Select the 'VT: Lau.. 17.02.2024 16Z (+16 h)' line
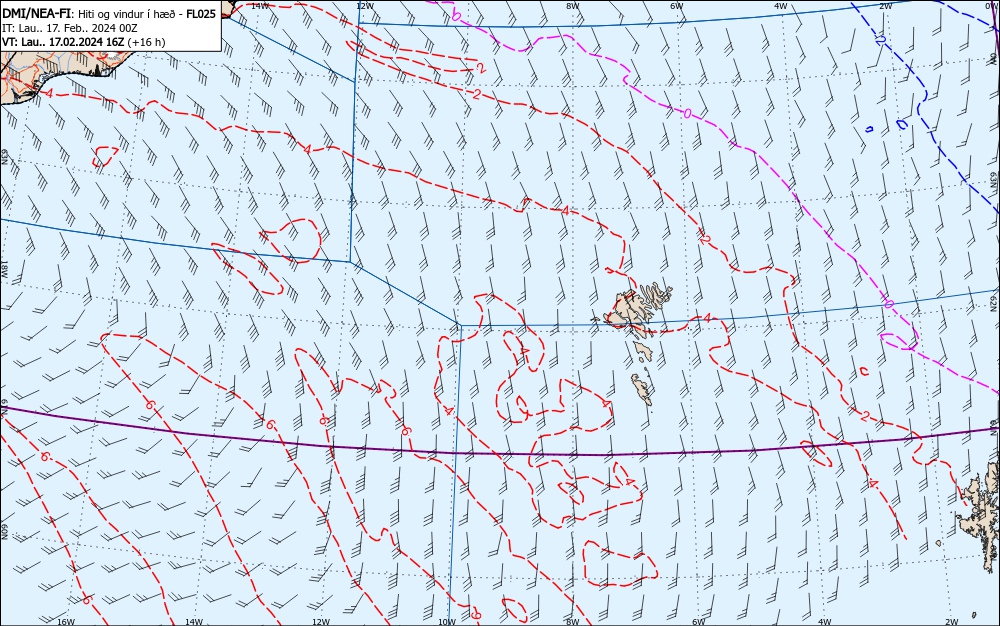This screenshot has height=626, width=1000. click(84, 42)
